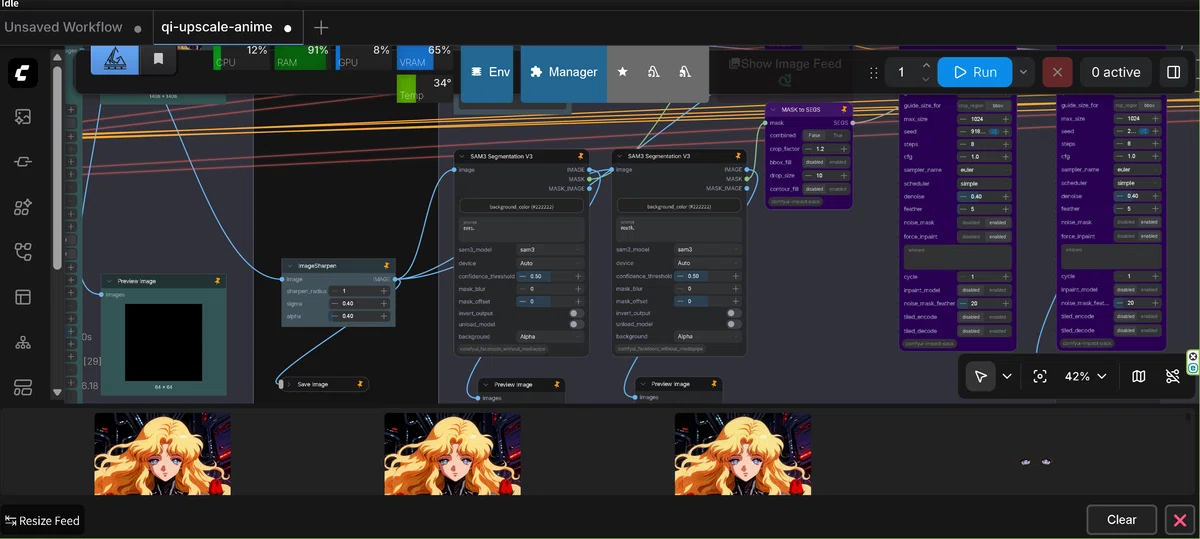Open device Auto dropdown on right SAM3 node
The height and width of the screenshot is (539, 1200).
click(707, 263)
